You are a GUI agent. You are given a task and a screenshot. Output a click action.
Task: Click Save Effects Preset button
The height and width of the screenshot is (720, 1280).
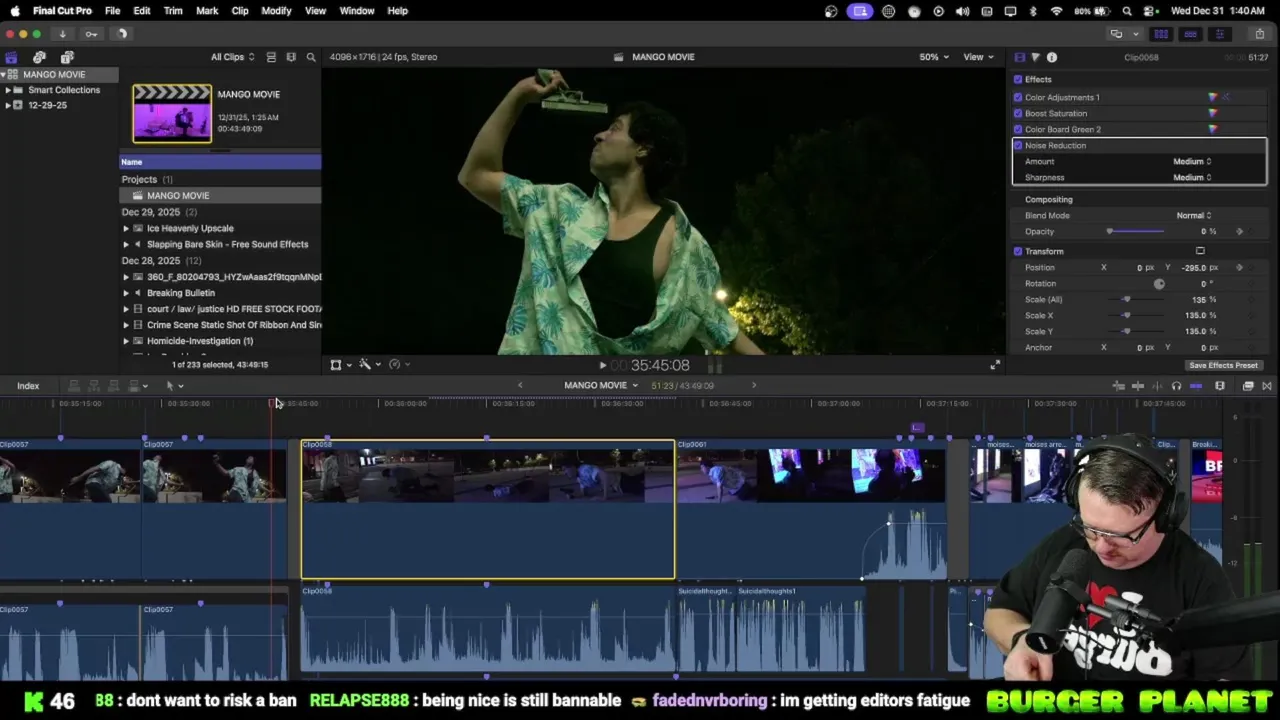(1223, 365)
